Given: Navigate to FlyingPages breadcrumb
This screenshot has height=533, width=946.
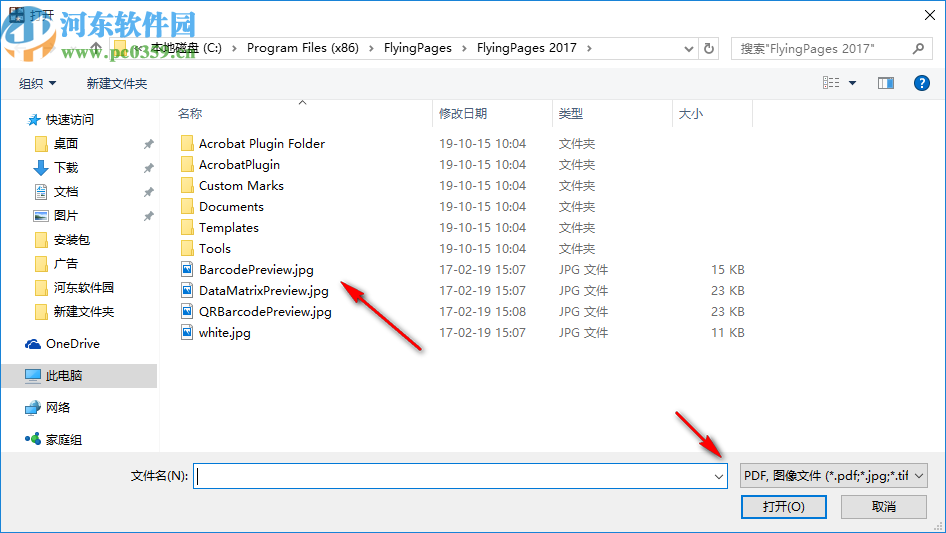Looking at the screenshot, I should coord(417,48).
